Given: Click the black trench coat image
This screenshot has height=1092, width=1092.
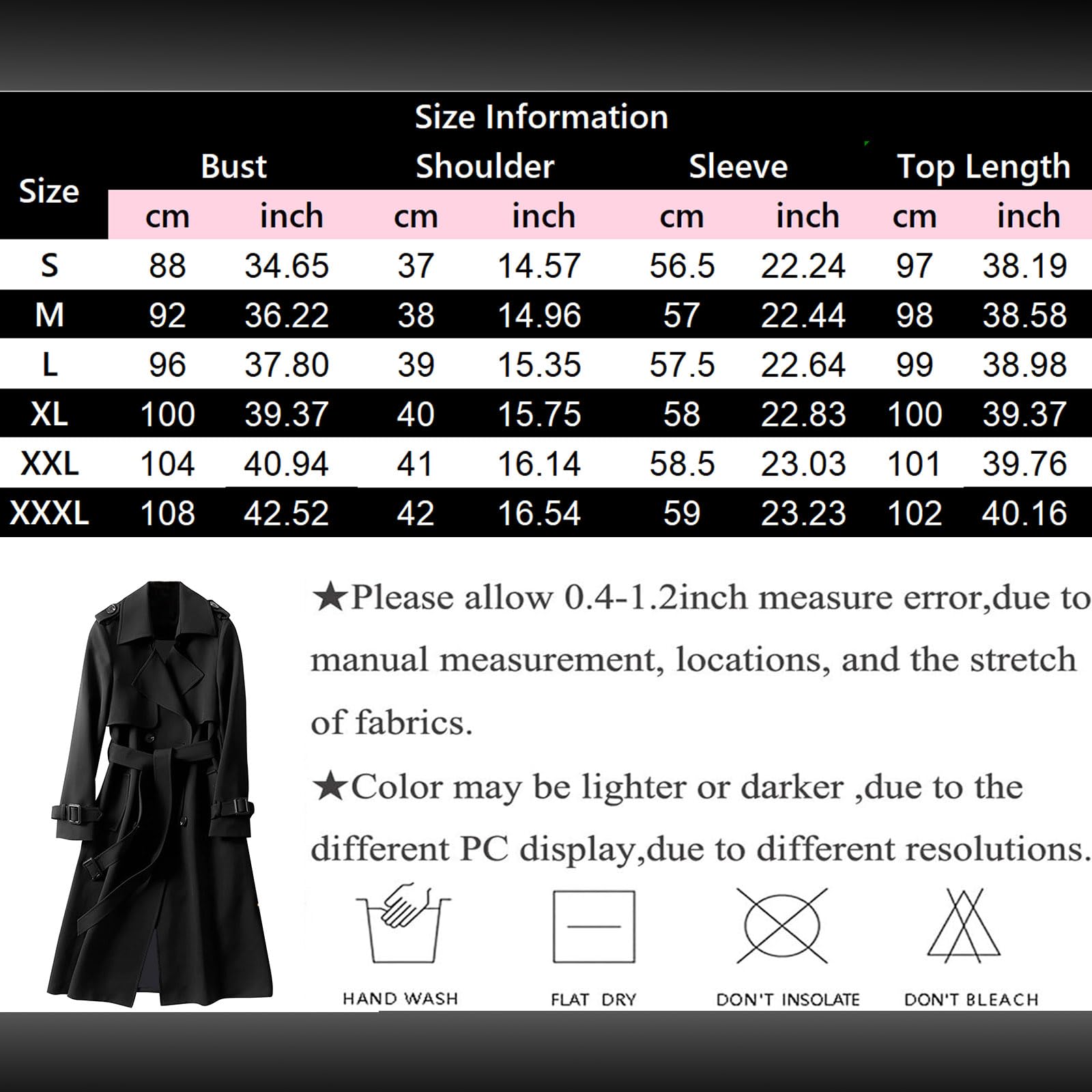Looking at the screenshot, I should (x=160, y=794).
